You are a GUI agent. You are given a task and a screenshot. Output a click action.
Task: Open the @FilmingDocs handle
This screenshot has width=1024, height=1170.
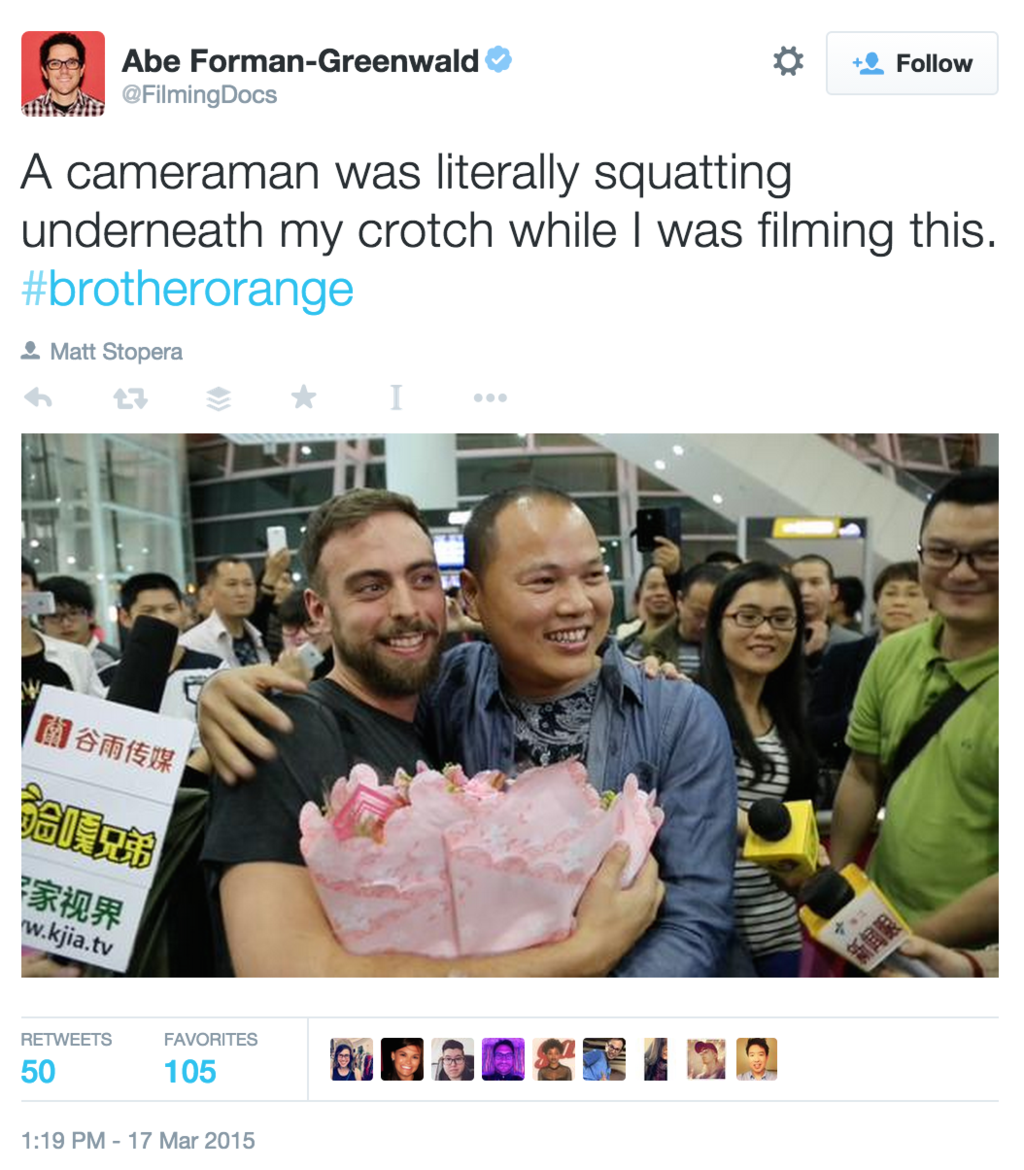point(199,95)
